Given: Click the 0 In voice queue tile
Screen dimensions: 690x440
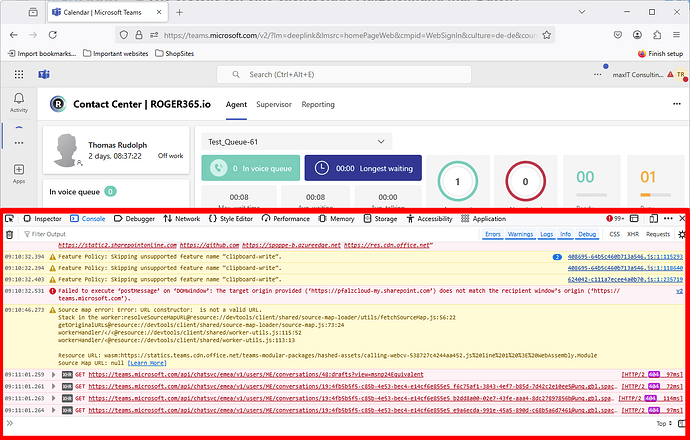Looking at the screenshot, I should pyautogui.click(x=250, y=168).
